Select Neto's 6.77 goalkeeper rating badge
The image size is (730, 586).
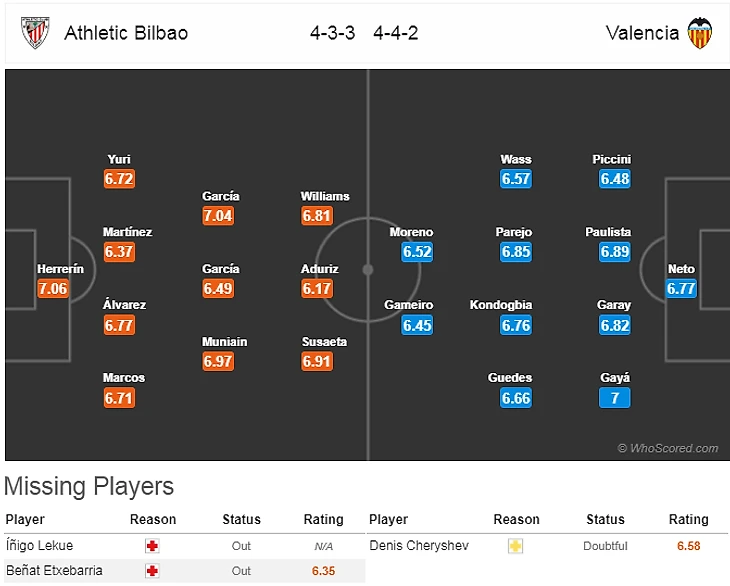point(681,288)
